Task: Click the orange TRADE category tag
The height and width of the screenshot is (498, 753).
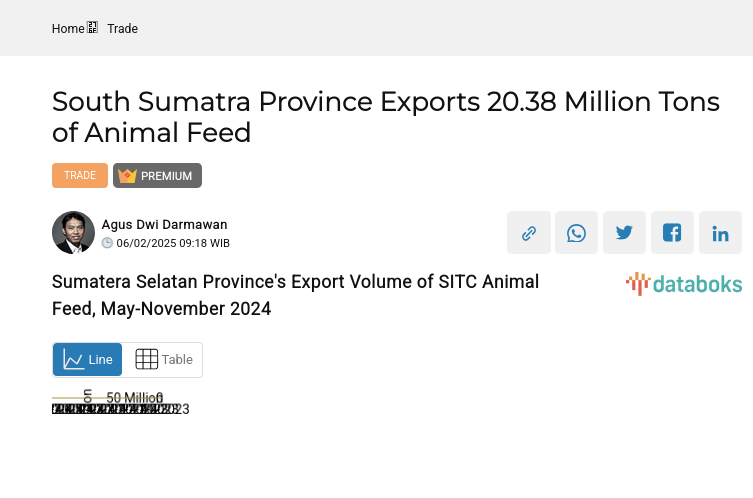Action: [80, 176]
